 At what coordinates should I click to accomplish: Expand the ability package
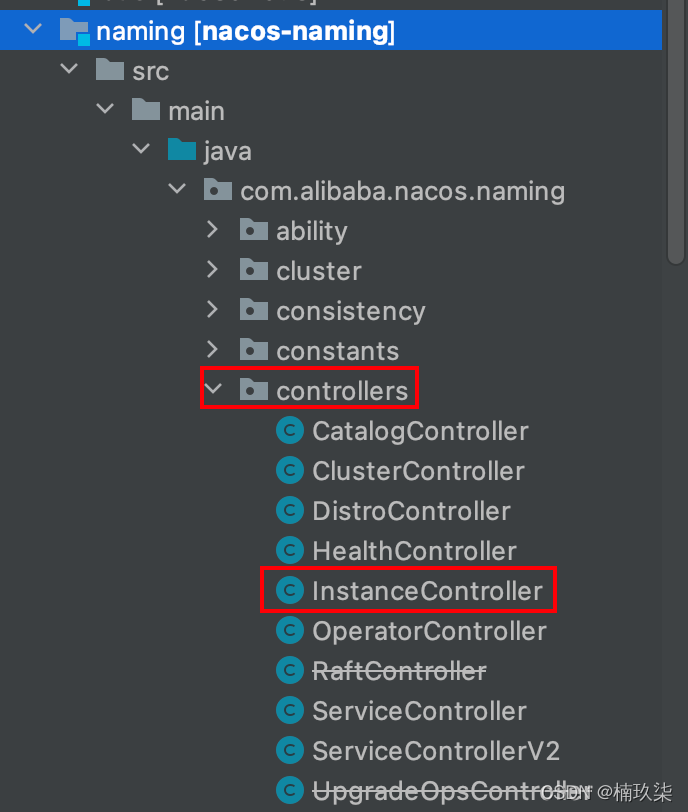coord(212,231)
